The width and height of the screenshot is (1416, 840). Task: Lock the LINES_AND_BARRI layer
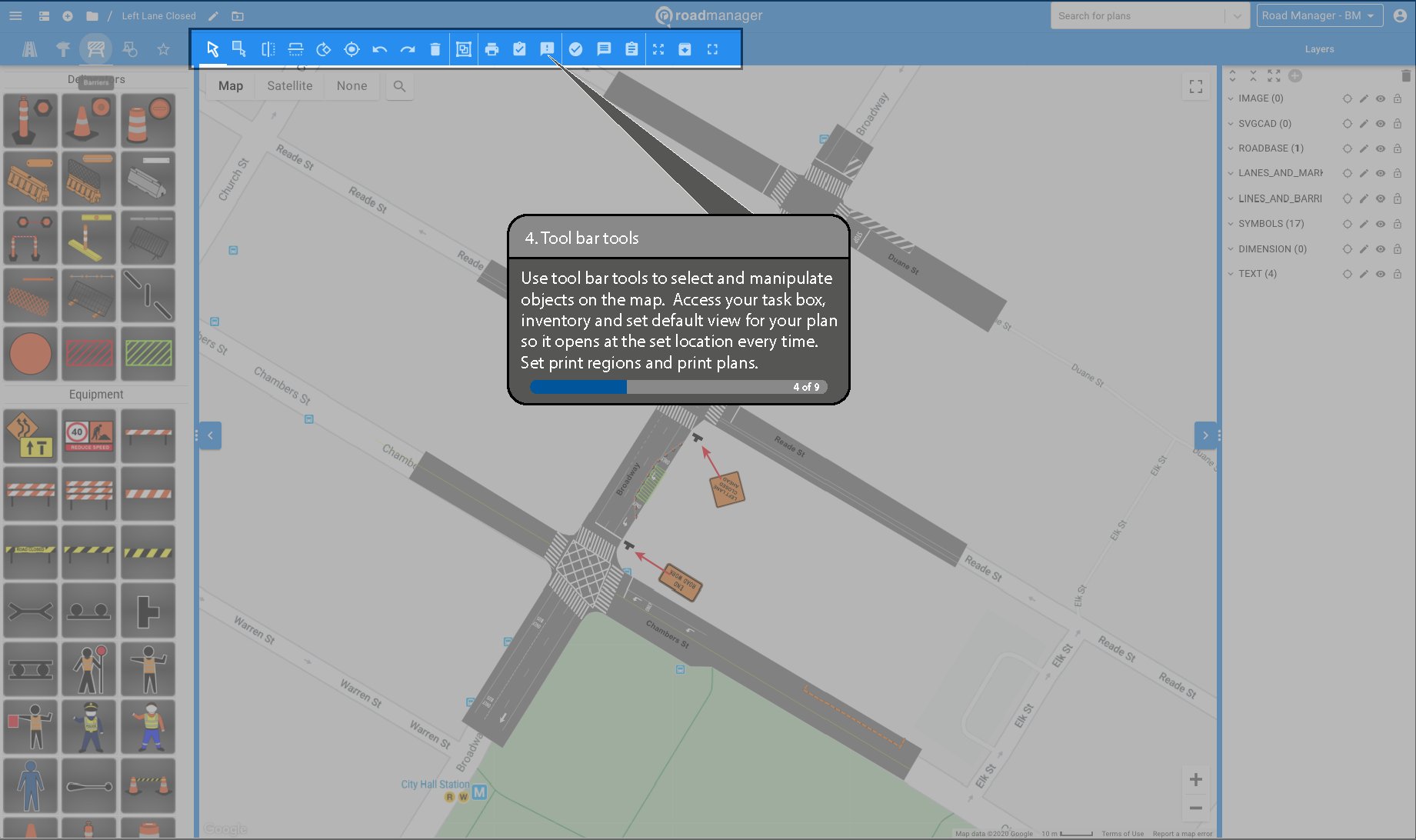(1398, 198)
